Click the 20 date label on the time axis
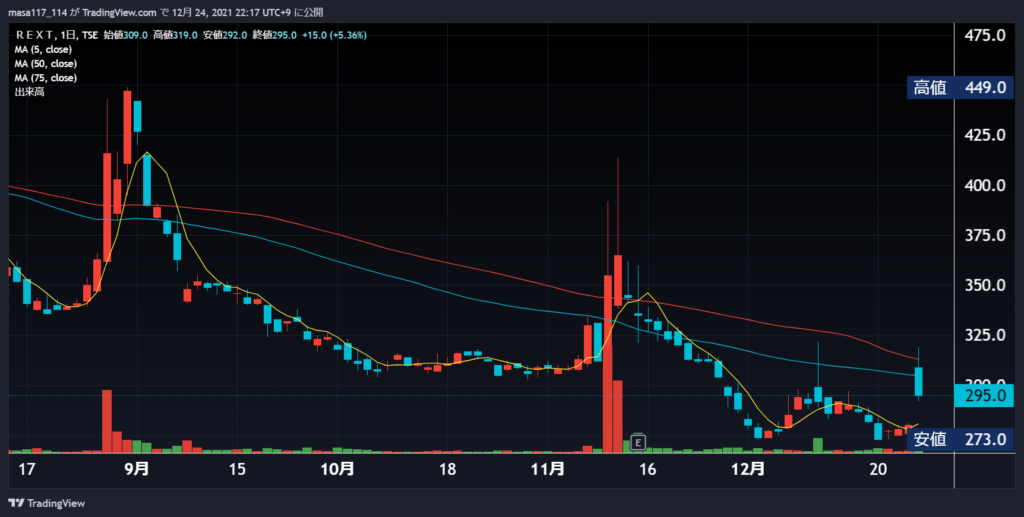Screen dimensions: 1024x517 [879, 469]
